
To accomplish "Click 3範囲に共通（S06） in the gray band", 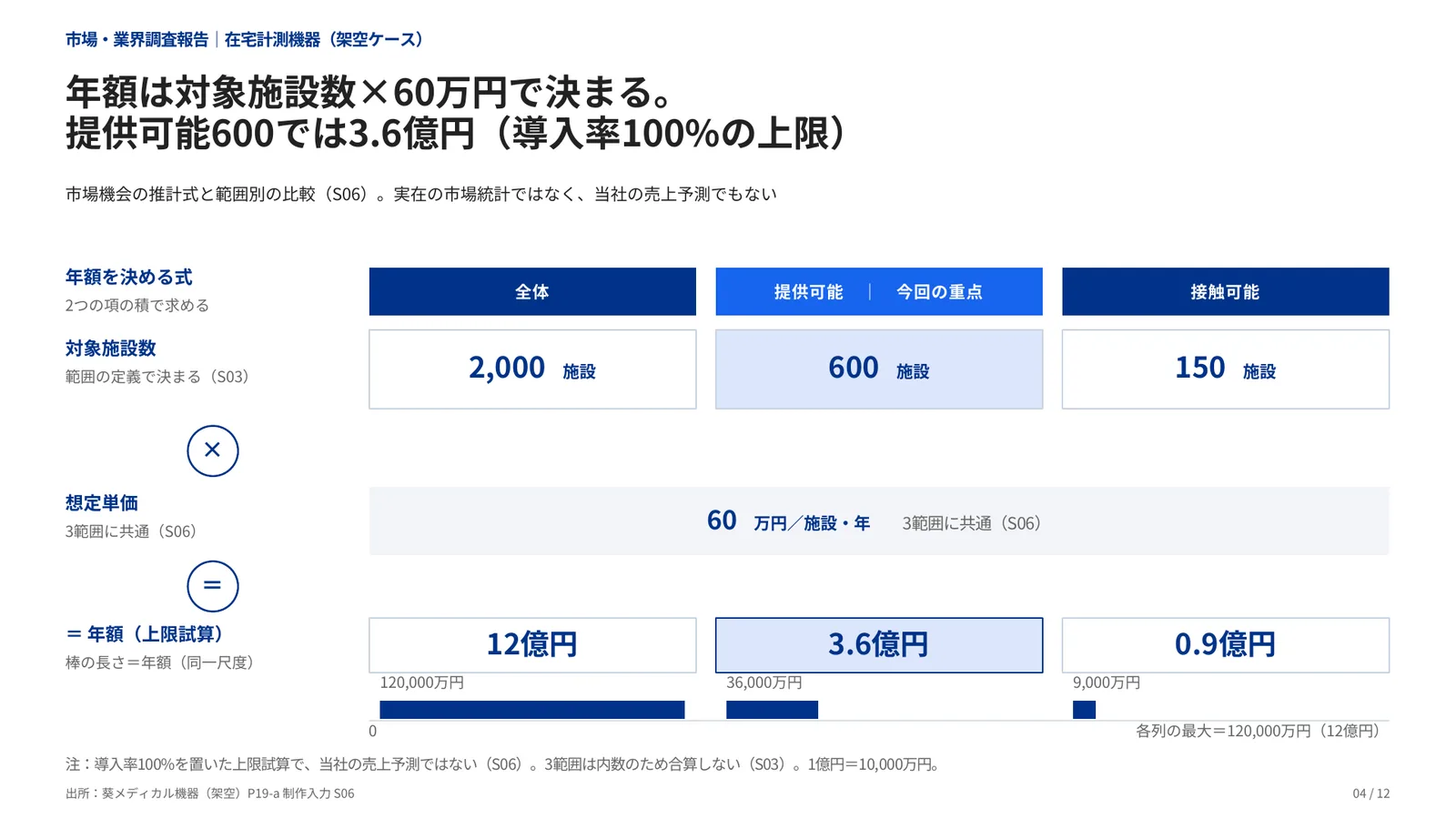I will tap(972, 523).
